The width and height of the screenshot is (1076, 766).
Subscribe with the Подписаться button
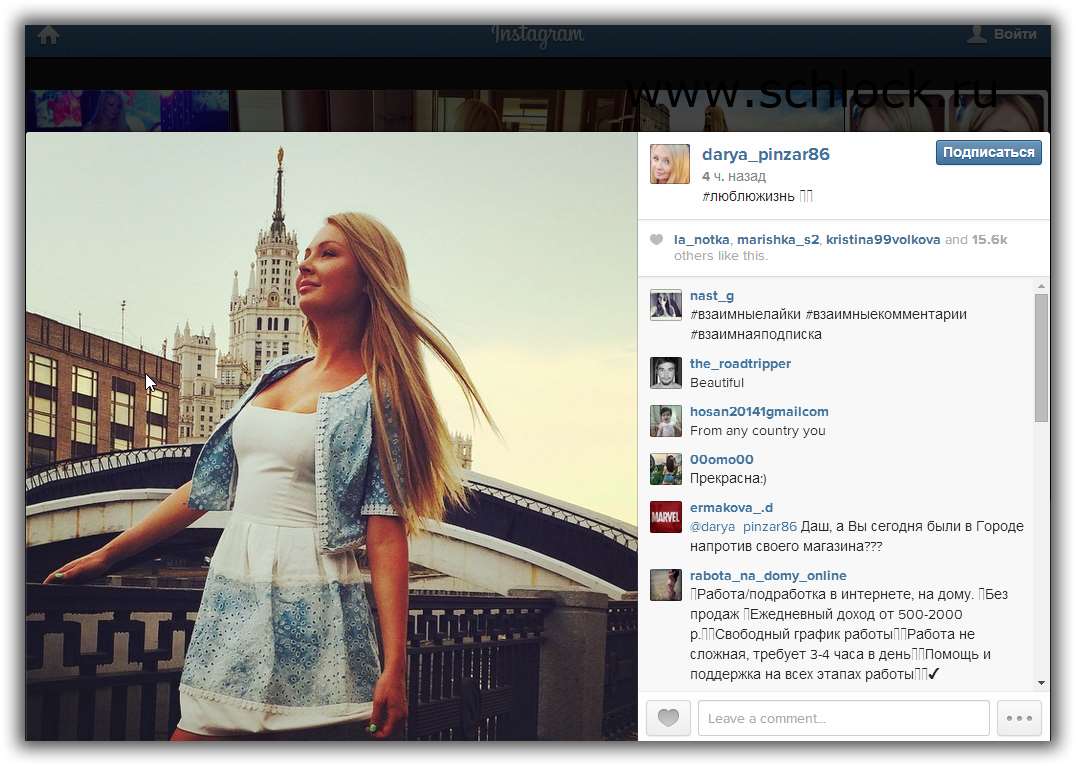point(988,152)
